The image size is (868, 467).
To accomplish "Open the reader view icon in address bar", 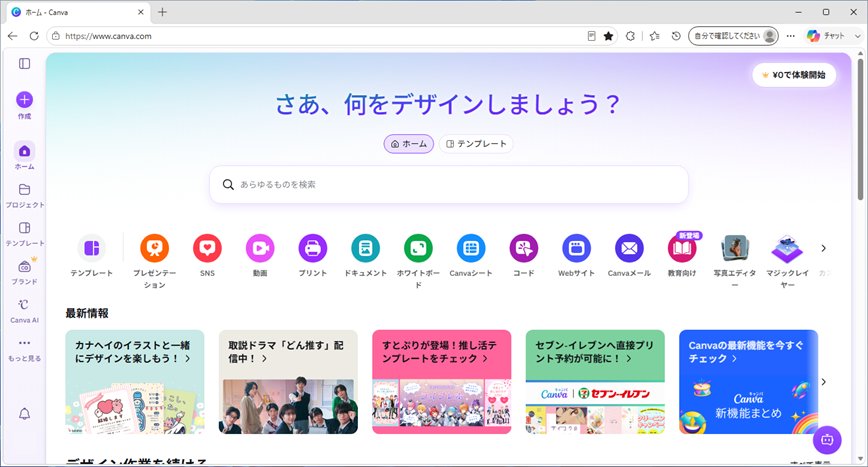I will pos(591,36).
